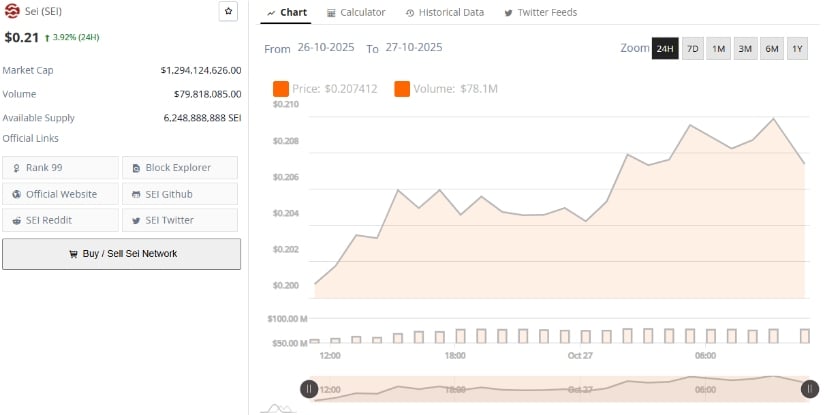Image resolution: width=825 pixels, height=415 pixels.
Task: Open the SEI Twitter link
Action: click(x=180, y=220)
